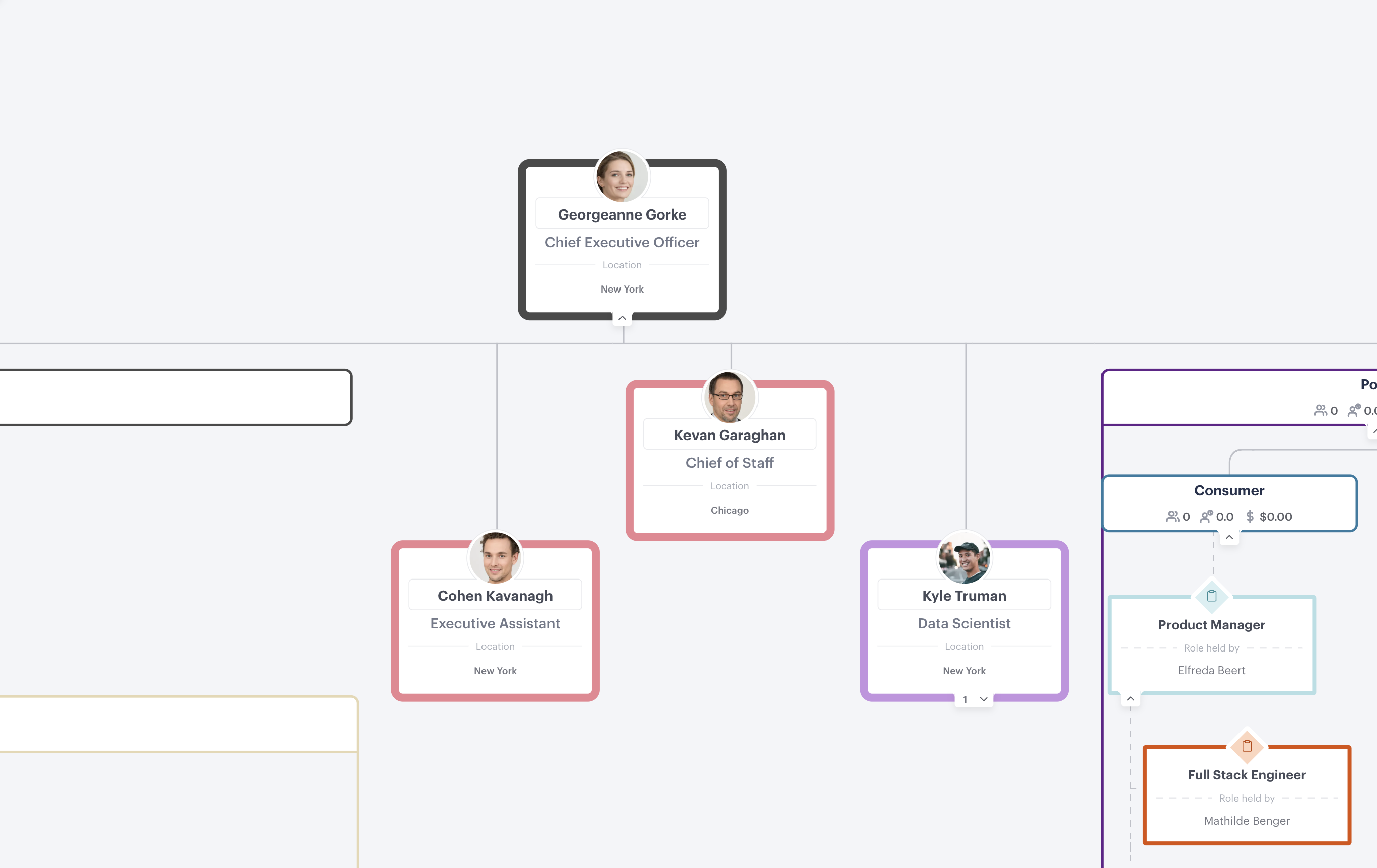Click the FTE person icon in Consumer

[1207, 517]
